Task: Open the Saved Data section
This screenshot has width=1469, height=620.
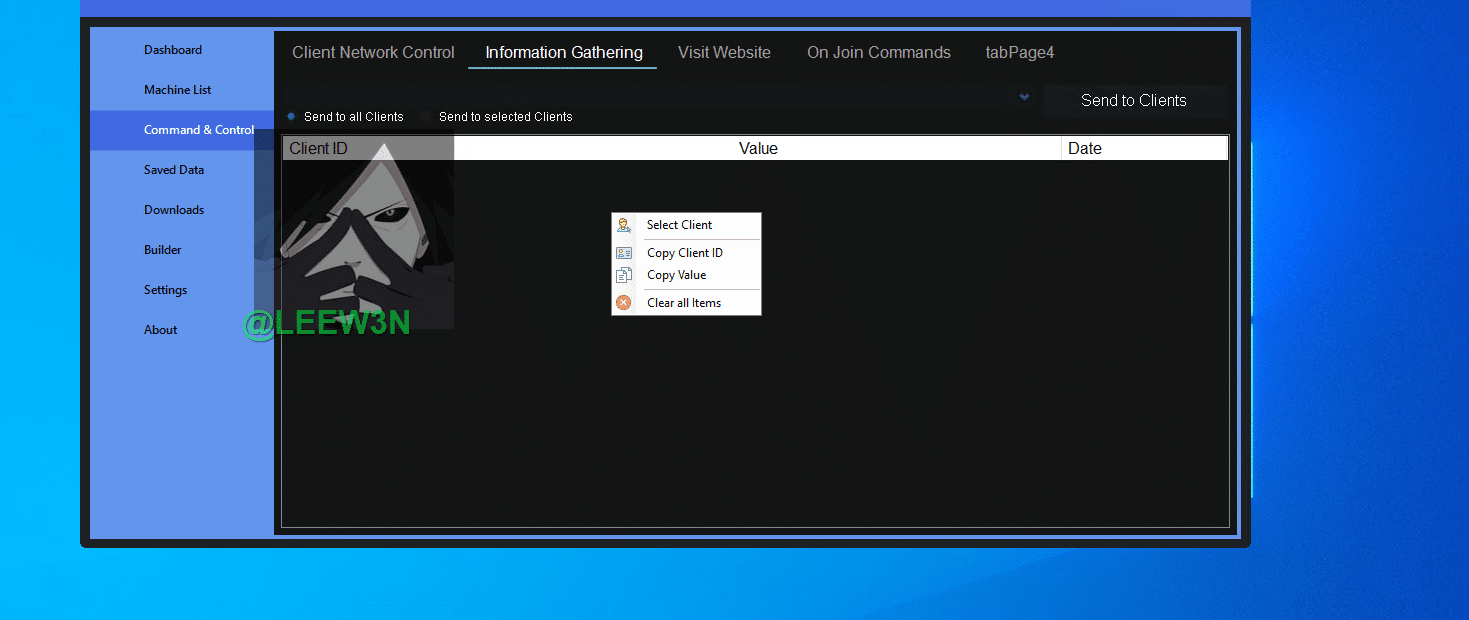Action: coord(174,170)
